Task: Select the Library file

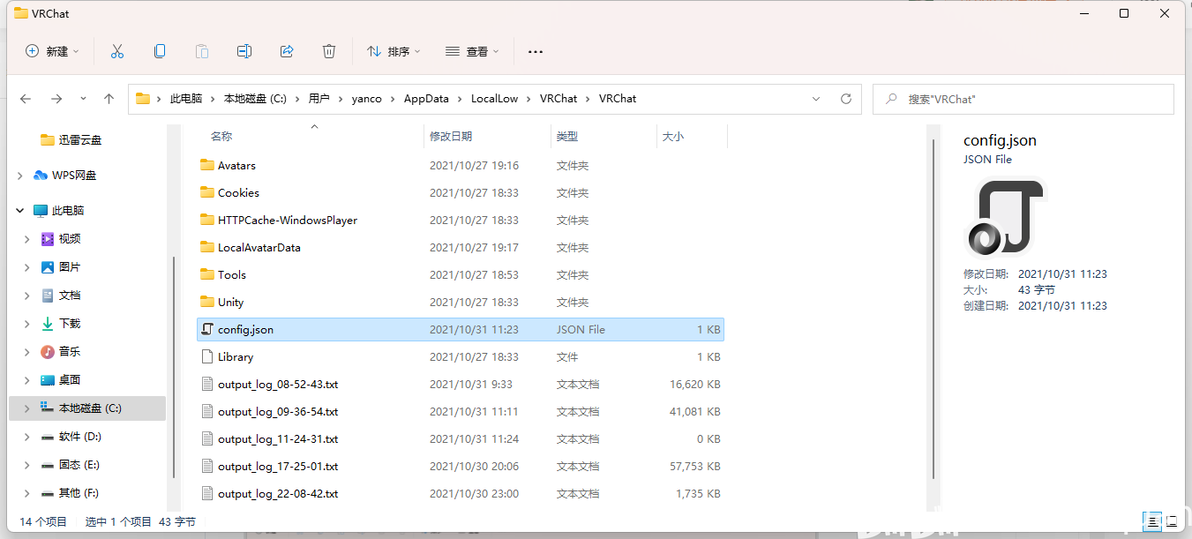Action: (x=460, y=357)
